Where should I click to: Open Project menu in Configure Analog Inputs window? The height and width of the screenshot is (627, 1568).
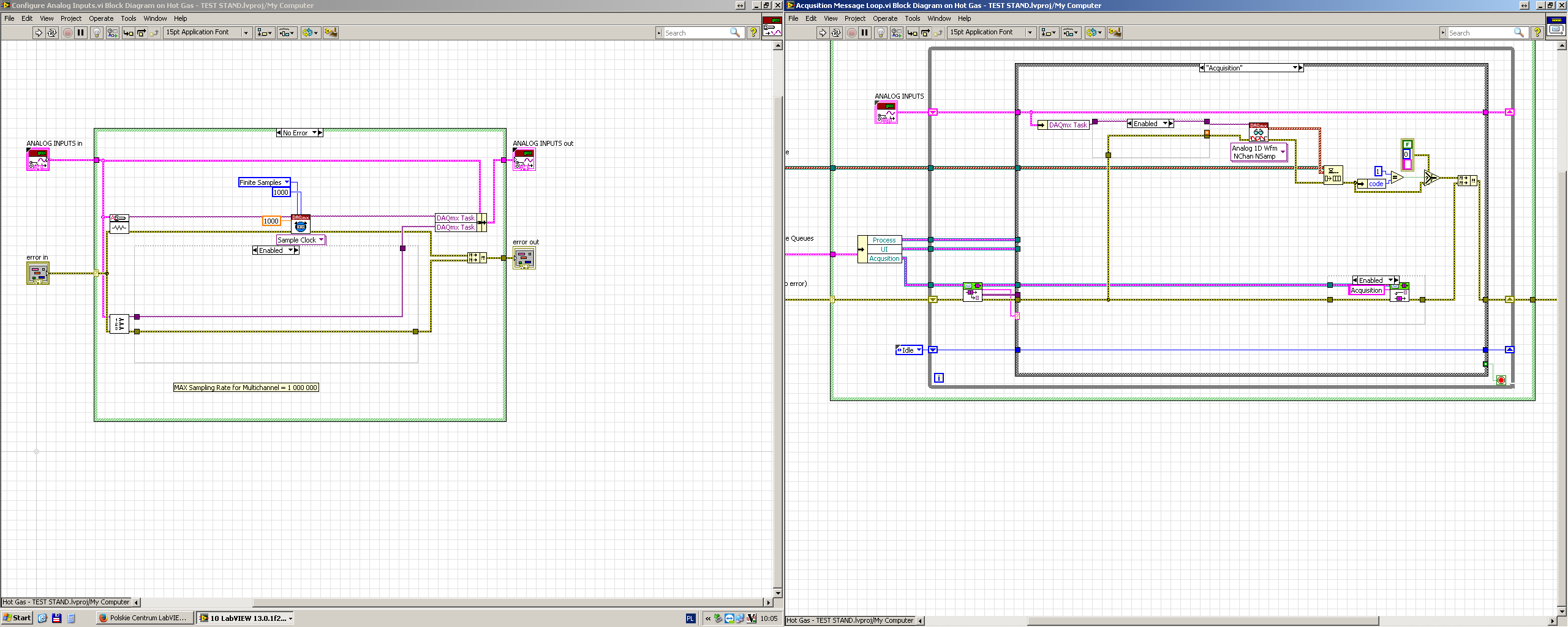(x=71, y=18)
